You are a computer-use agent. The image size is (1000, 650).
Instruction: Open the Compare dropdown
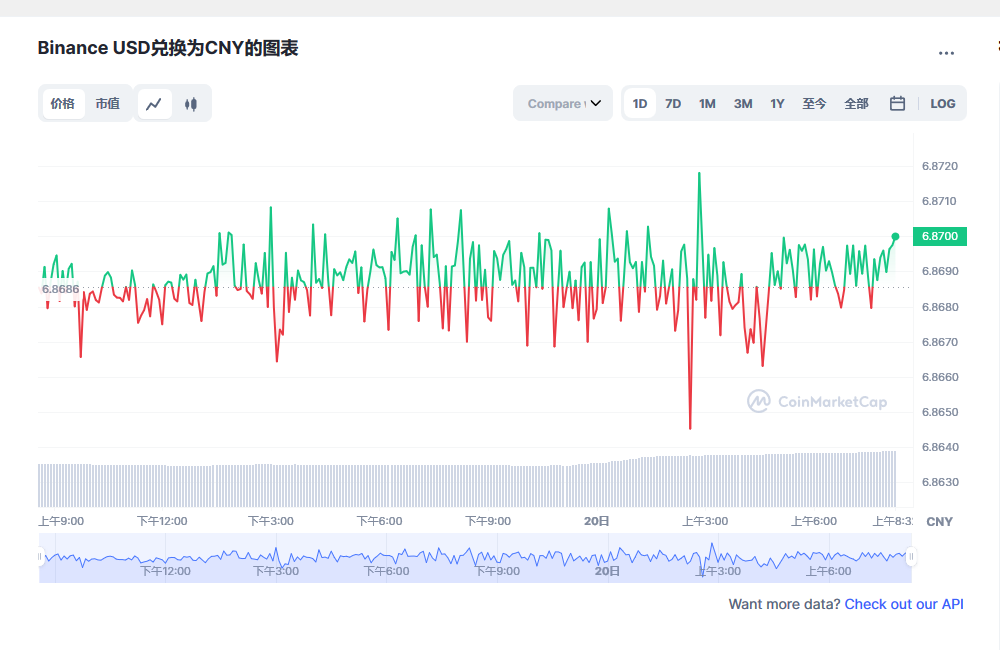click(x=563, y=103)
